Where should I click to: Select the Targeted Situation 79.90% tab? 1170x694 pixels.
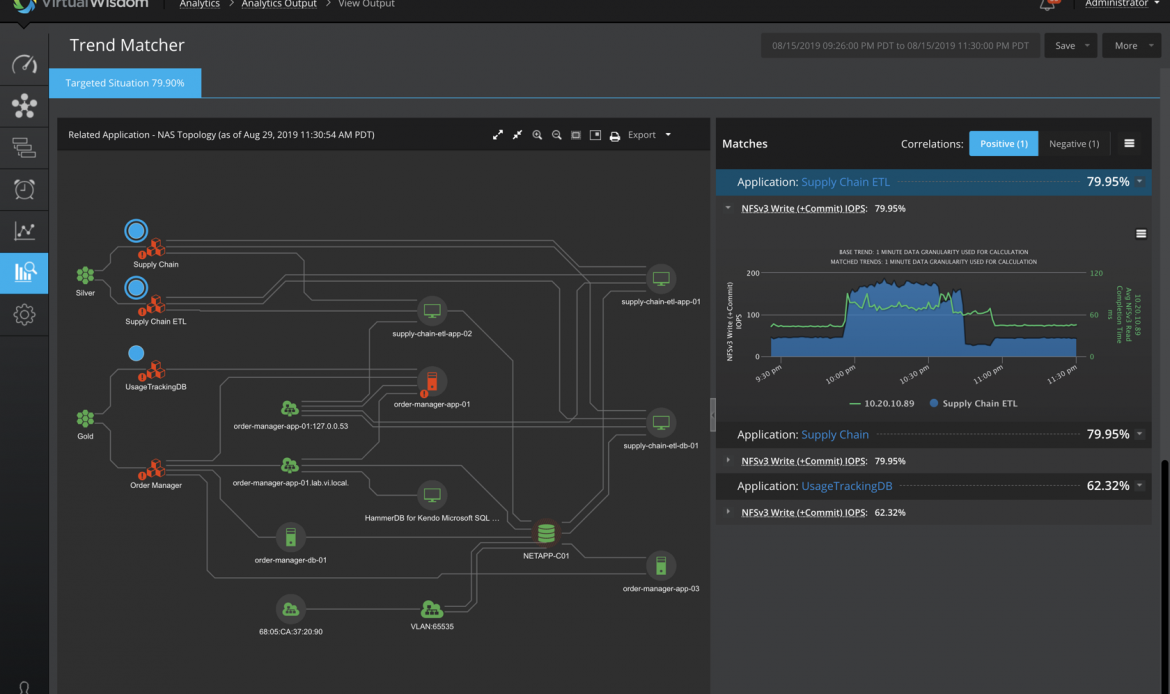point(125,83)
